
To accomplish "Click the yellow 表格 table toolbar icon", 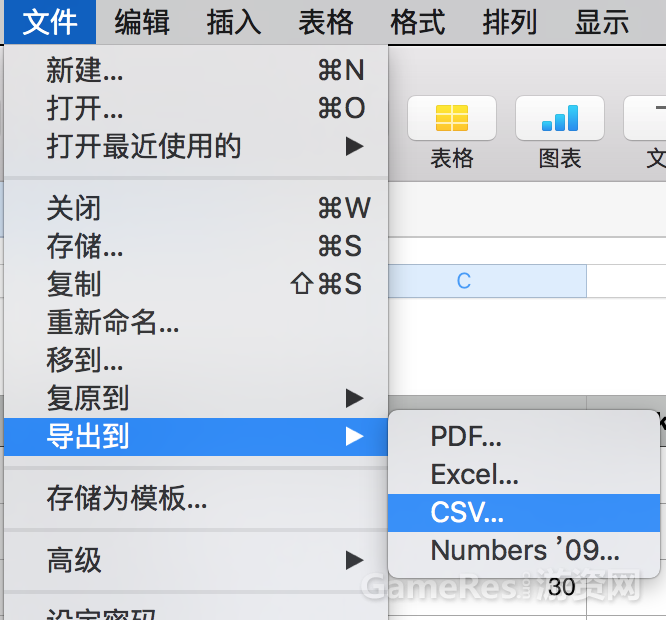I will 452,118.
